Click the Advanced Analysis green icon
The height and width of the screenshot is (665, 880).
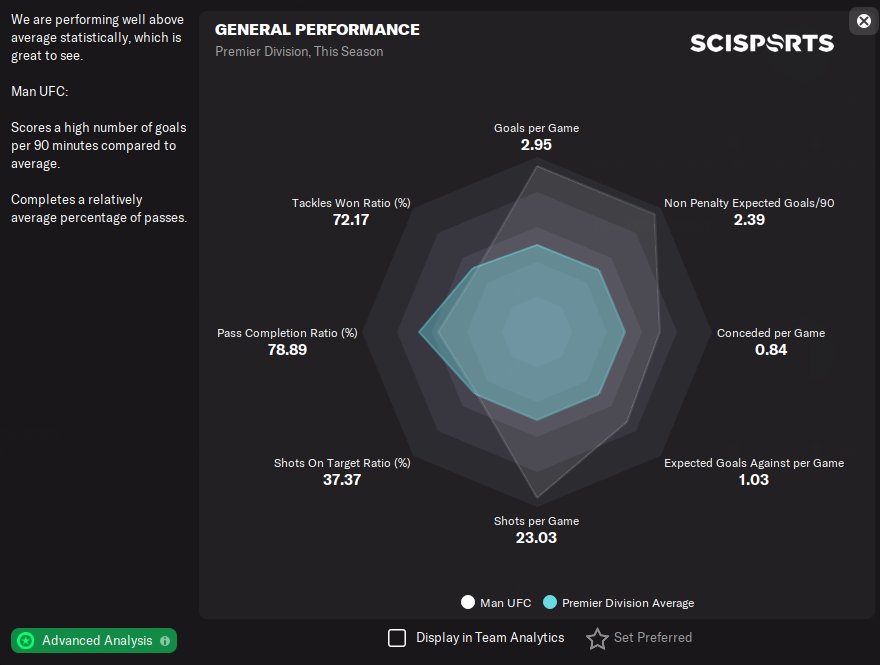click(26, 640)
